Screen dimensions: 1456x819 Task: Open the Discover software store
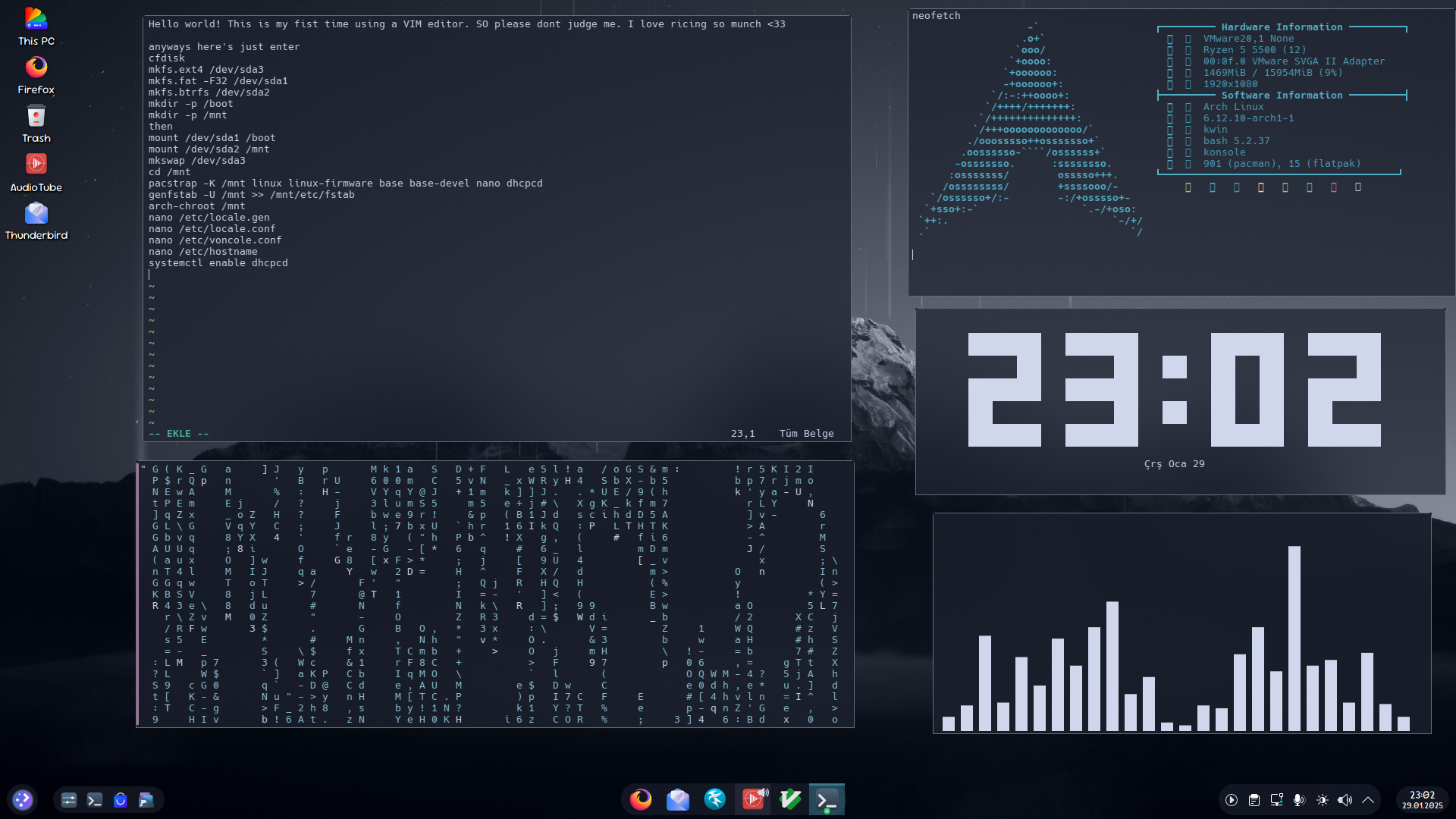point(121,800)
